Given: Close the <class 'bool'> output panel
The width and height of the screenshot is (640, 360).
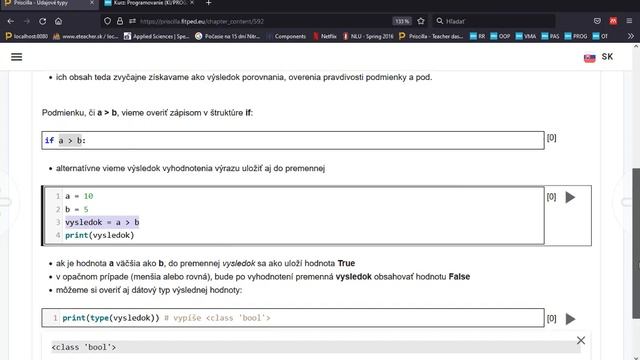Looking at the screenshot, I should 581,340.
